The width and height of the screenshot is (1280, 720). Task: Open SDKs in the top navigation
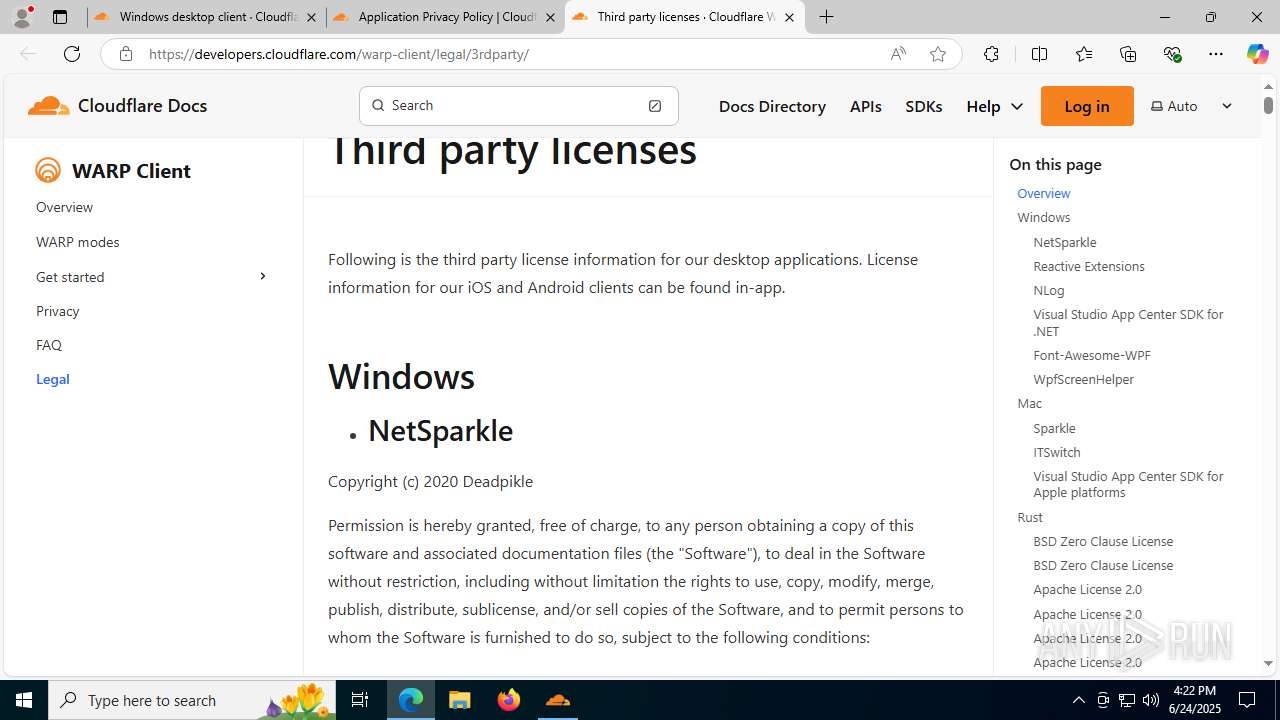[x=924, y=106]
